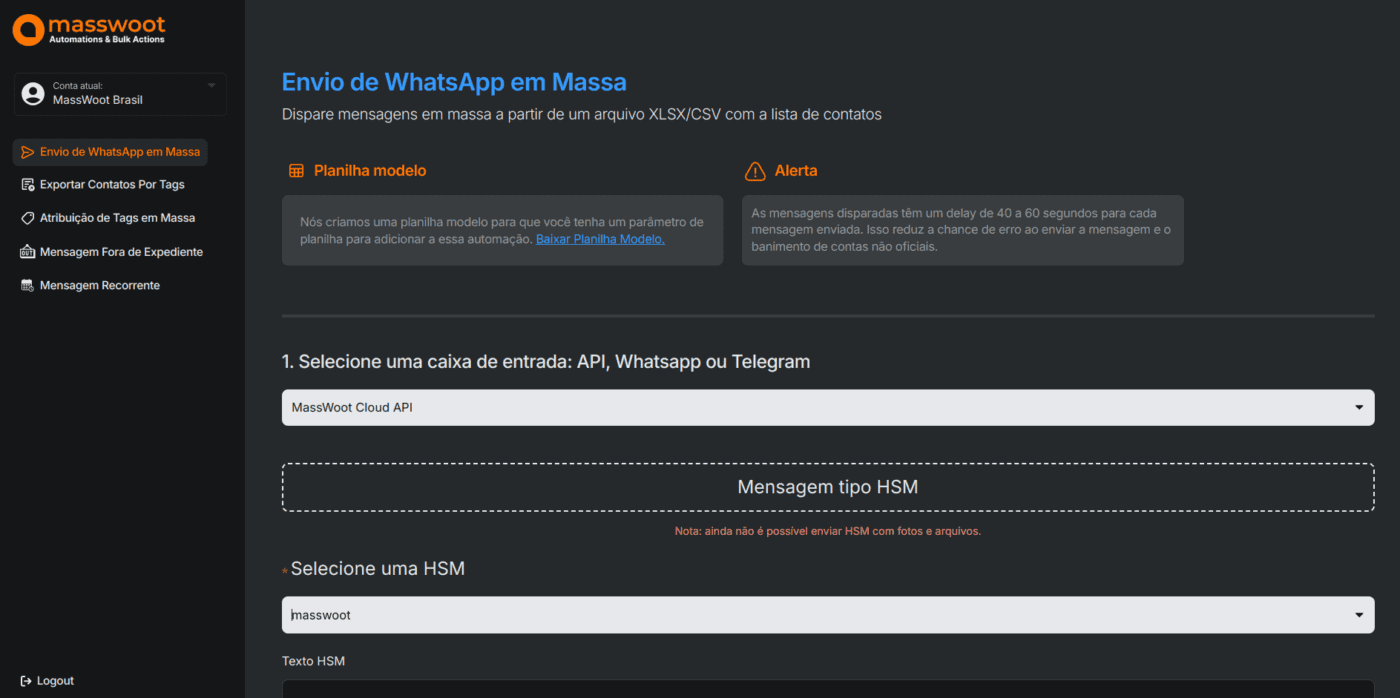Click the paper plane send icon in sidebar
Screen dimensions: 1400x698
coord(27,152)
